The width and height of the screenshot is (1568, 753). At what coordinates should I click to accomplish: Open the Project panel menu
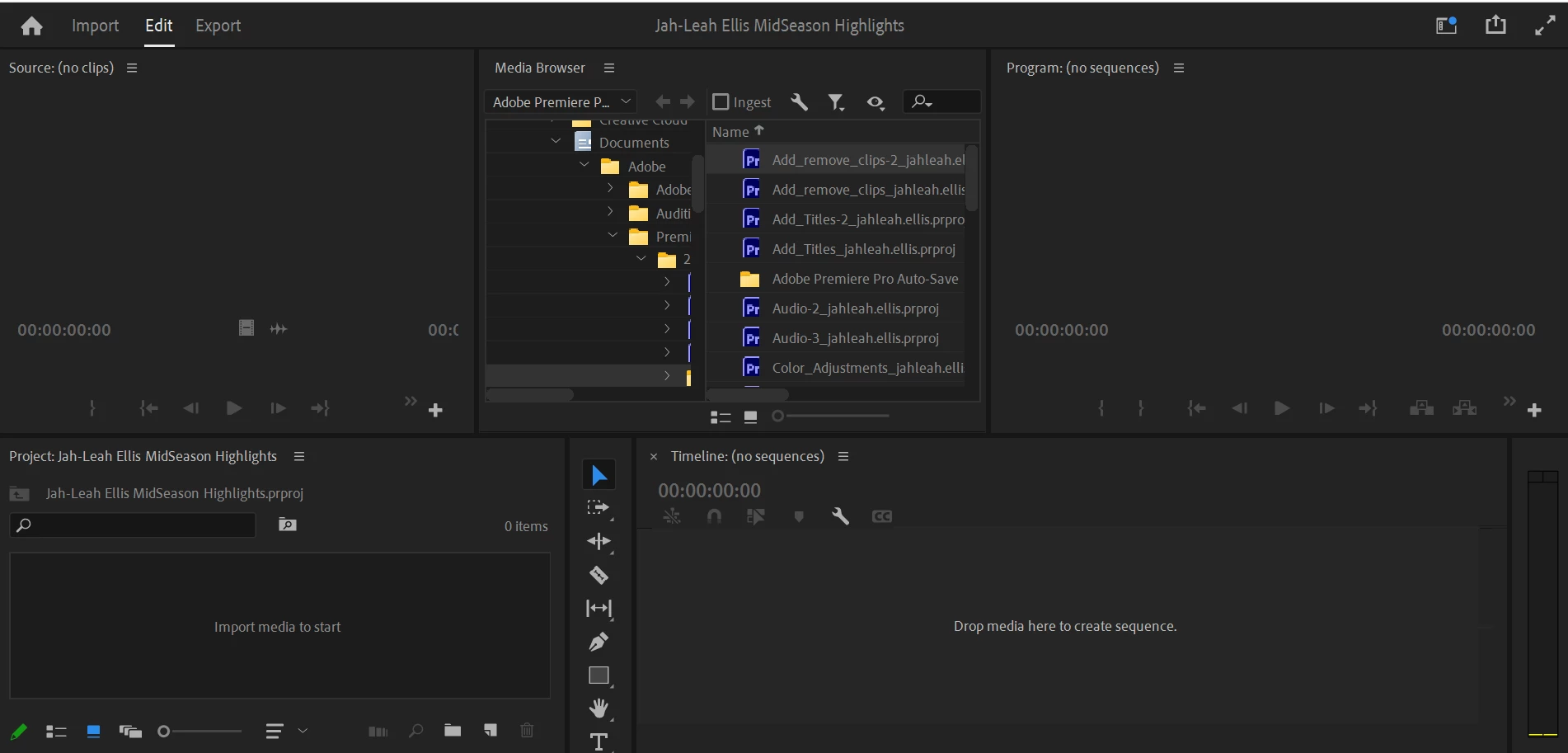click(x=299, y=456)
